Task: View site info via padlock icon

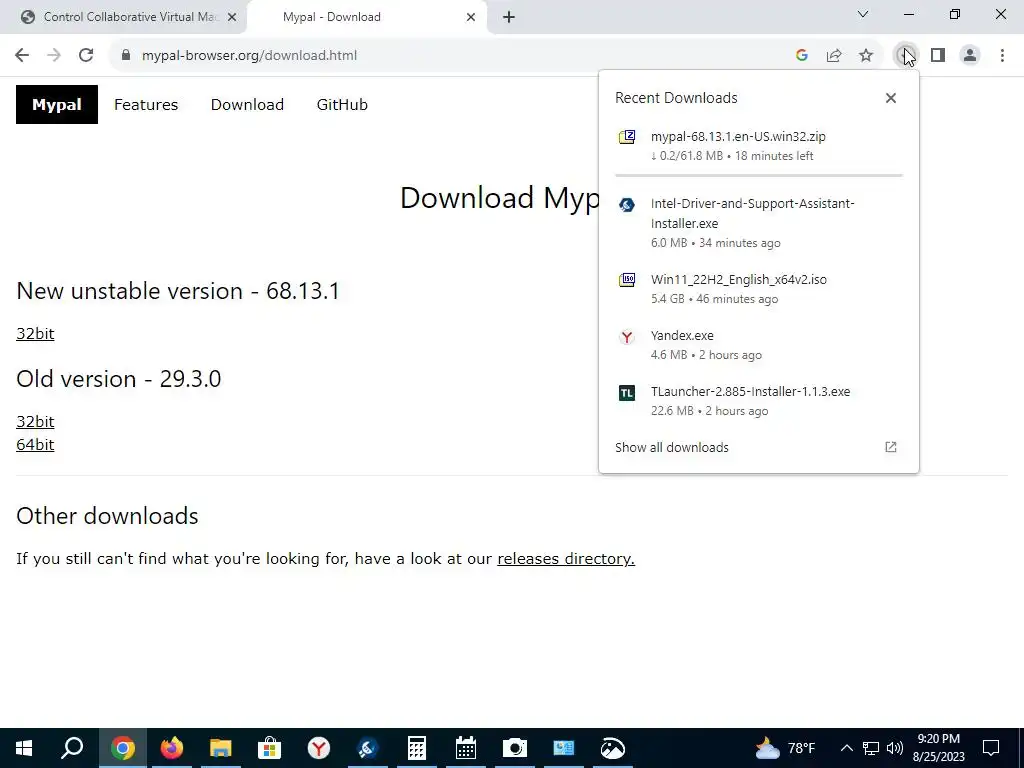Action: point(126,56)
